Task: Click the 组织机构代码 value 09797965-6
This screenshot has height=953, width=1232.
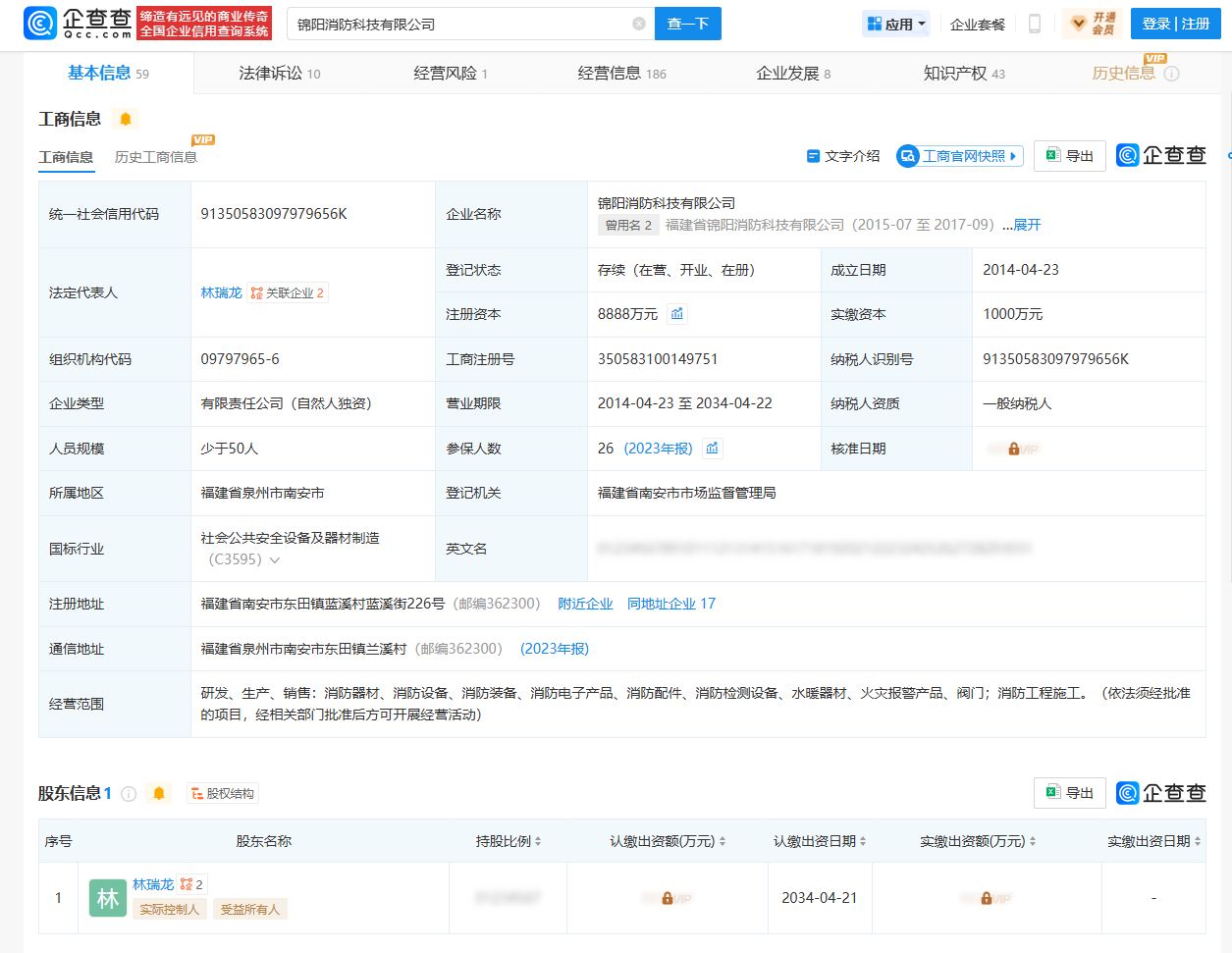Action: pyautogui.click(x=241, y=359)
